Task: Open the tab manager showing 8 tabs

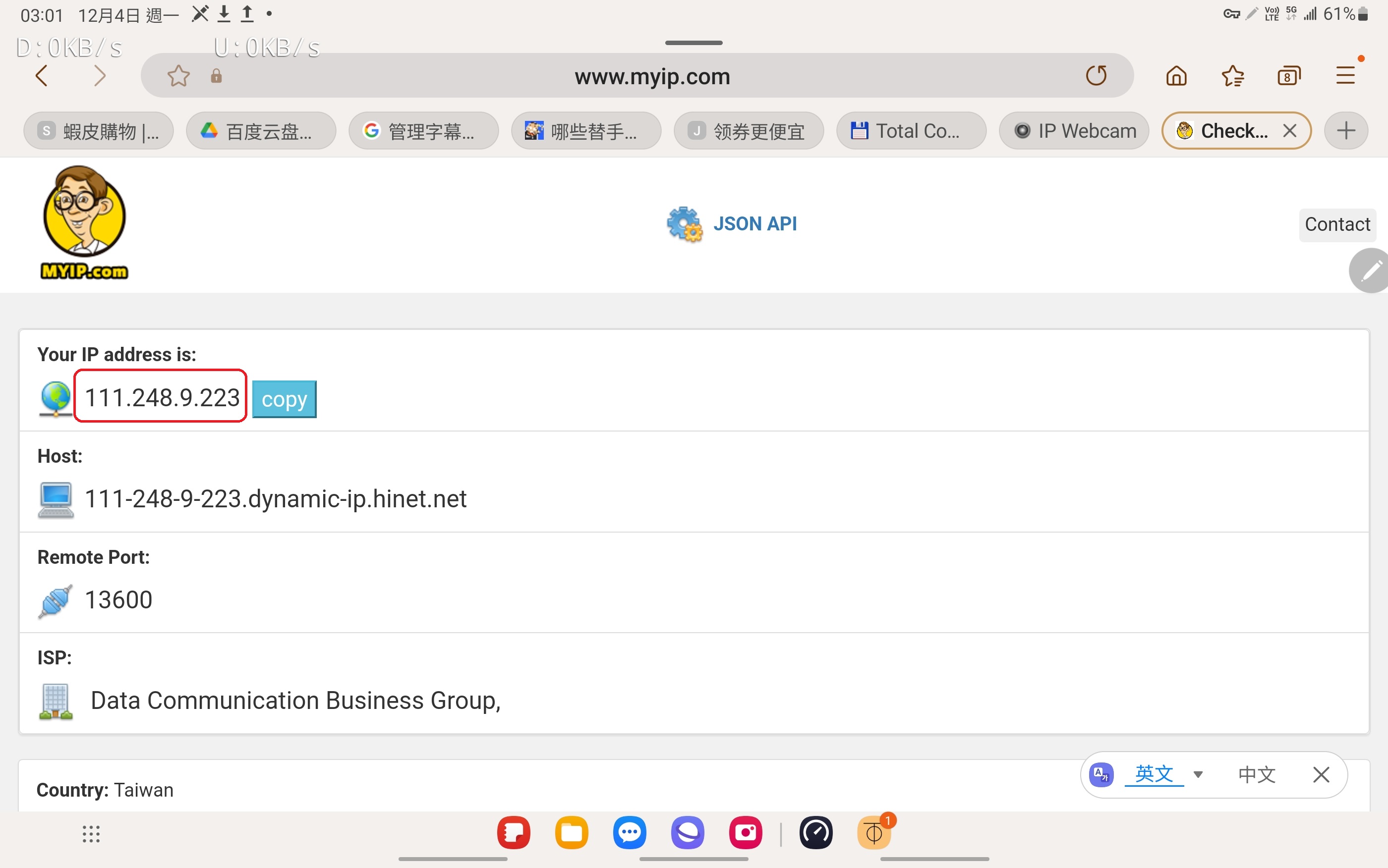Action: coord(1288,75)
